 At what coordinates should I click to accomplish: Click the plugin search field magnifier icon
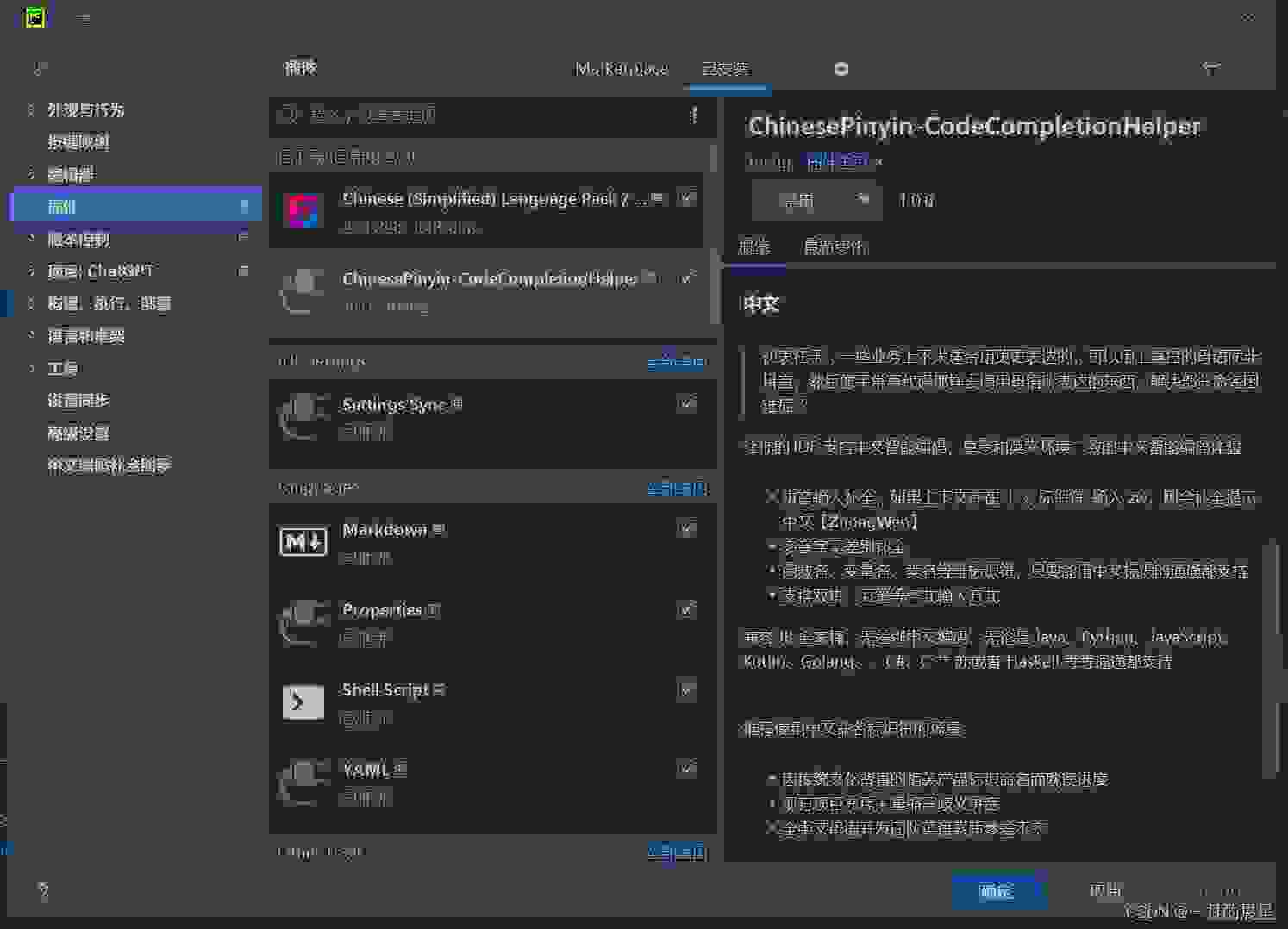(290, 115)
